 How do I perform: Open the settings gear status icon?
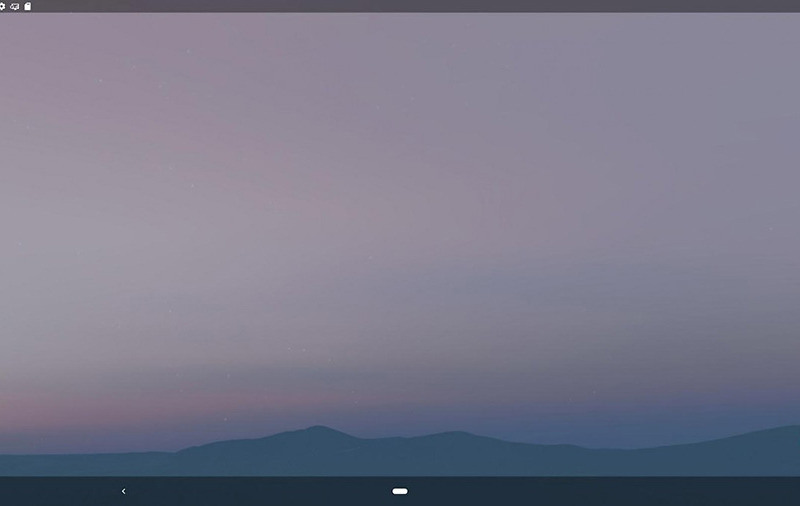[2, 7]
